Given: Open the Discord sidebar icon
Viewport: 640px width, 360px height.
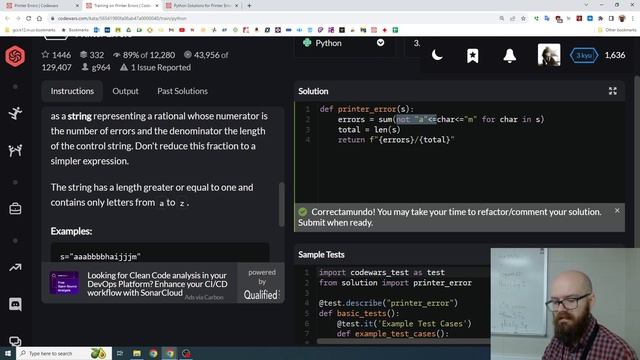Looking at the screenshot, I should coord(15,304).
